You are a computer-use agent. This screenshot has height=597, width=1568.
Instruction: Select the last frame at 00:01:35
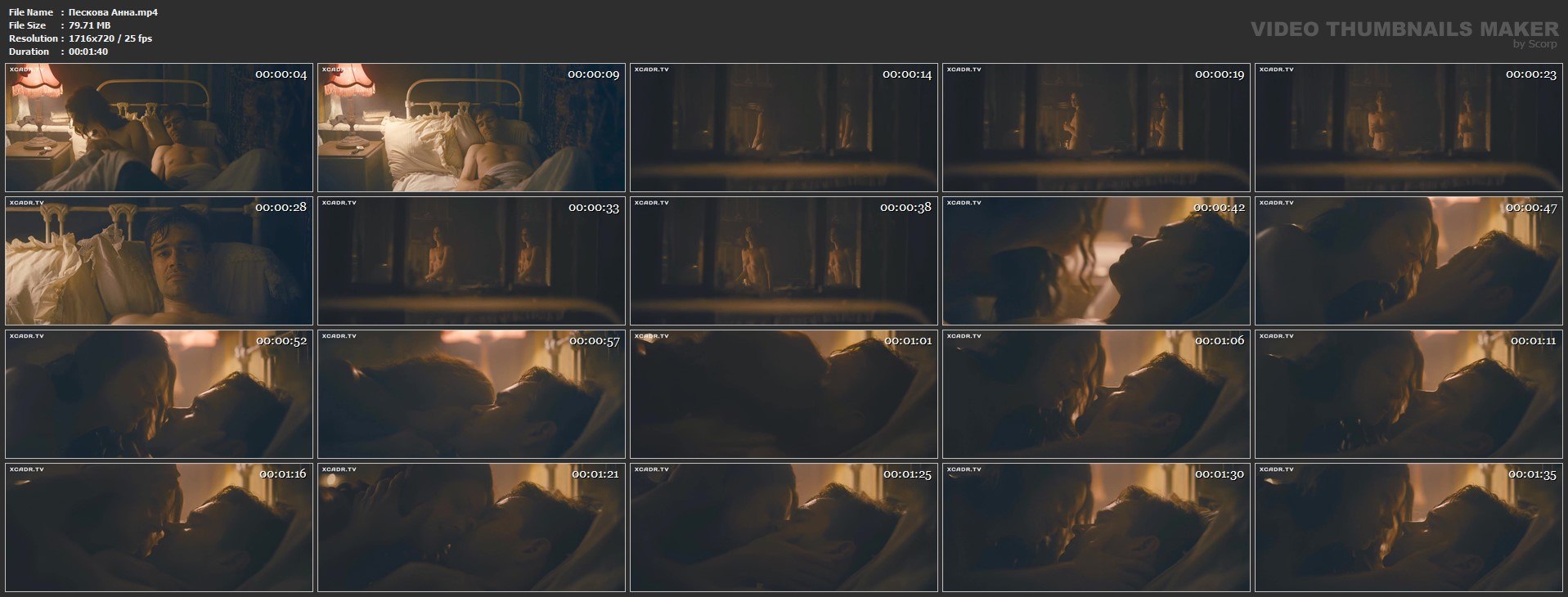coord(1409,527)
